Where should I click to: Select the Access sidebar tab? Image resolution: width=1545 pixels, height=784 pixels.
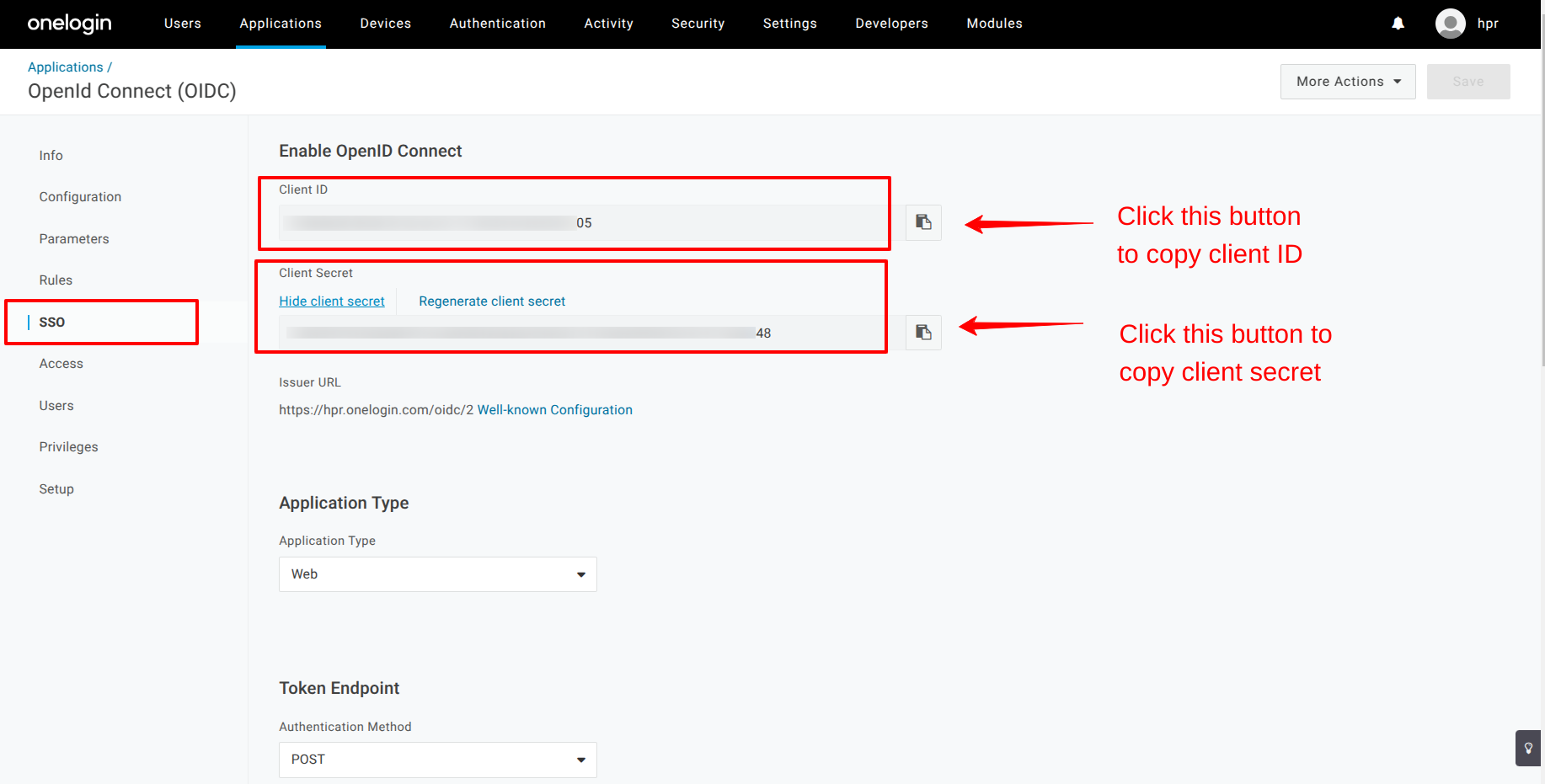click(61, 364)
